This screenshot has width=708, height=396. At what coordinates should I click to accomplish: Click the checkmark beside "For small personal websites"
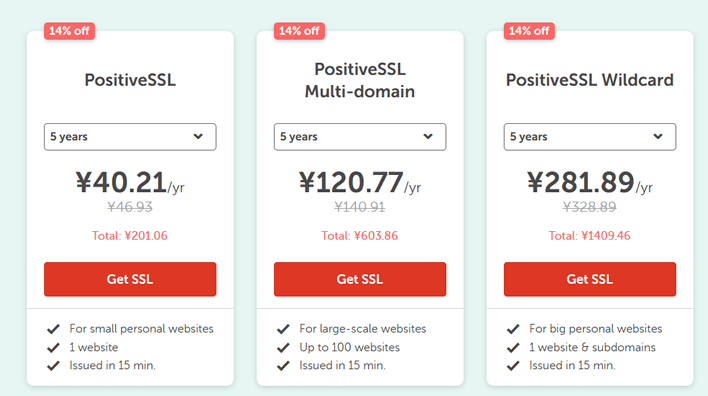tap(53, 329)
